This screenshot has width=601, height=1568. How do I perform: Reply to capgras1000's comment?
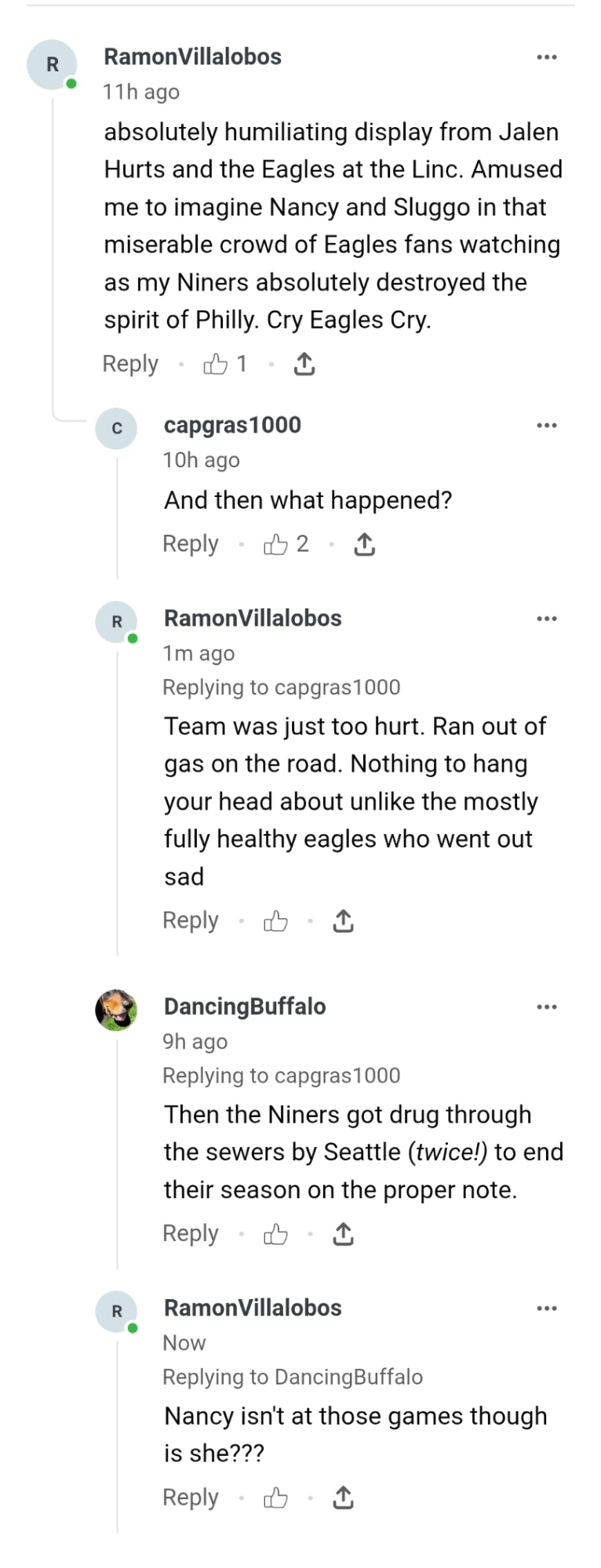pyautogui.click(x=191, y=544)
